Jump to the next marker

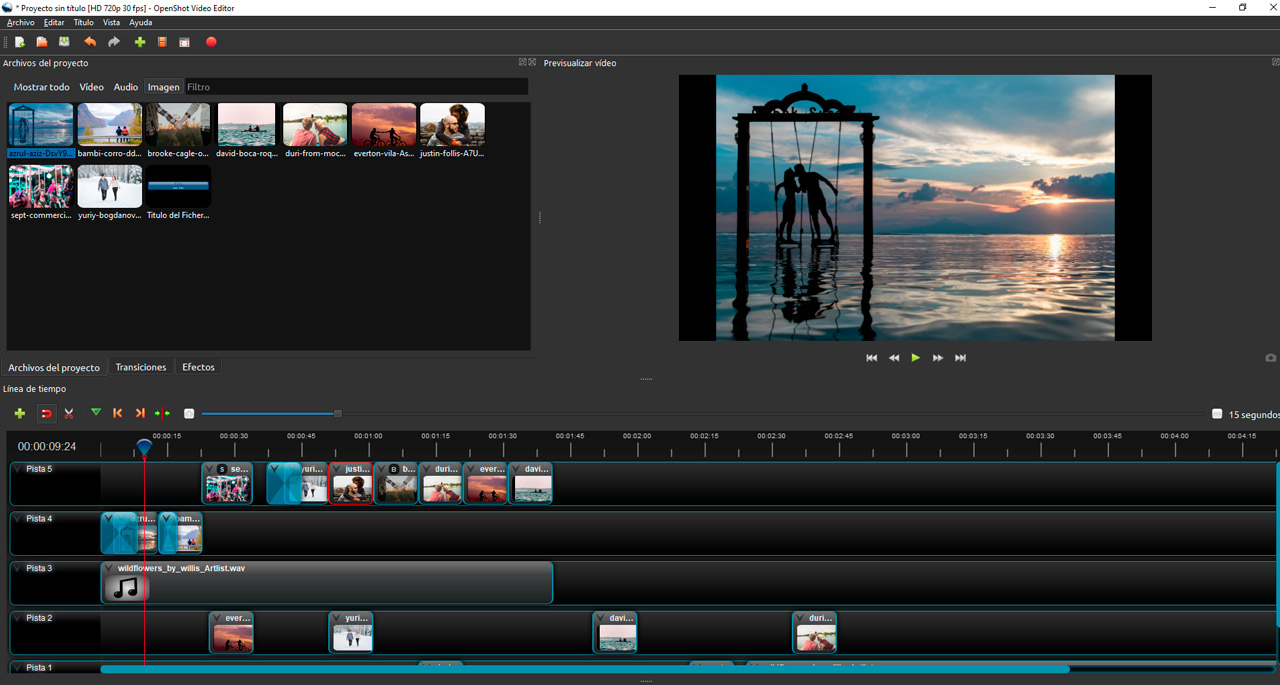tap(140, 413)
